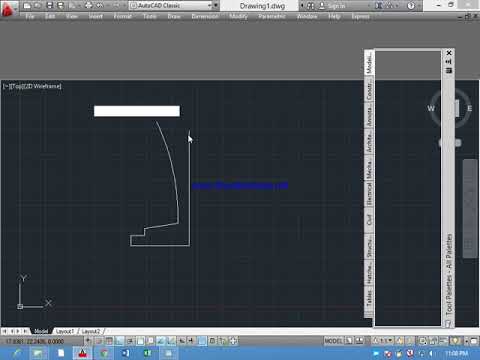480x360 pixels.
Task: Switch to Structural tool palette tab
Action: [x=369, y=247]
